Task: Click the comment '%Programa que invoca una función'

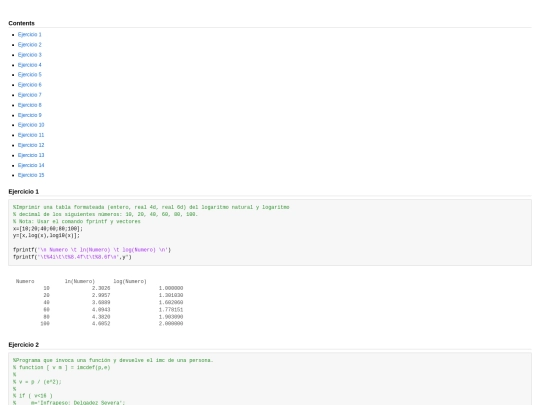Action: pyautogui.click(x=113, y=360)
